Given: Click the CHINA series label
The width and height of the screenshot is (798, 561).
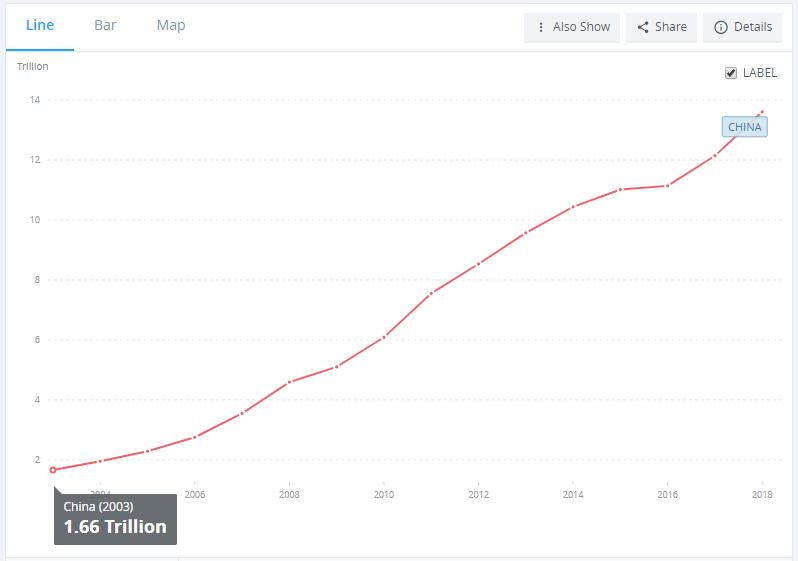Looking at the screenshot, I should tap(744, 127).
